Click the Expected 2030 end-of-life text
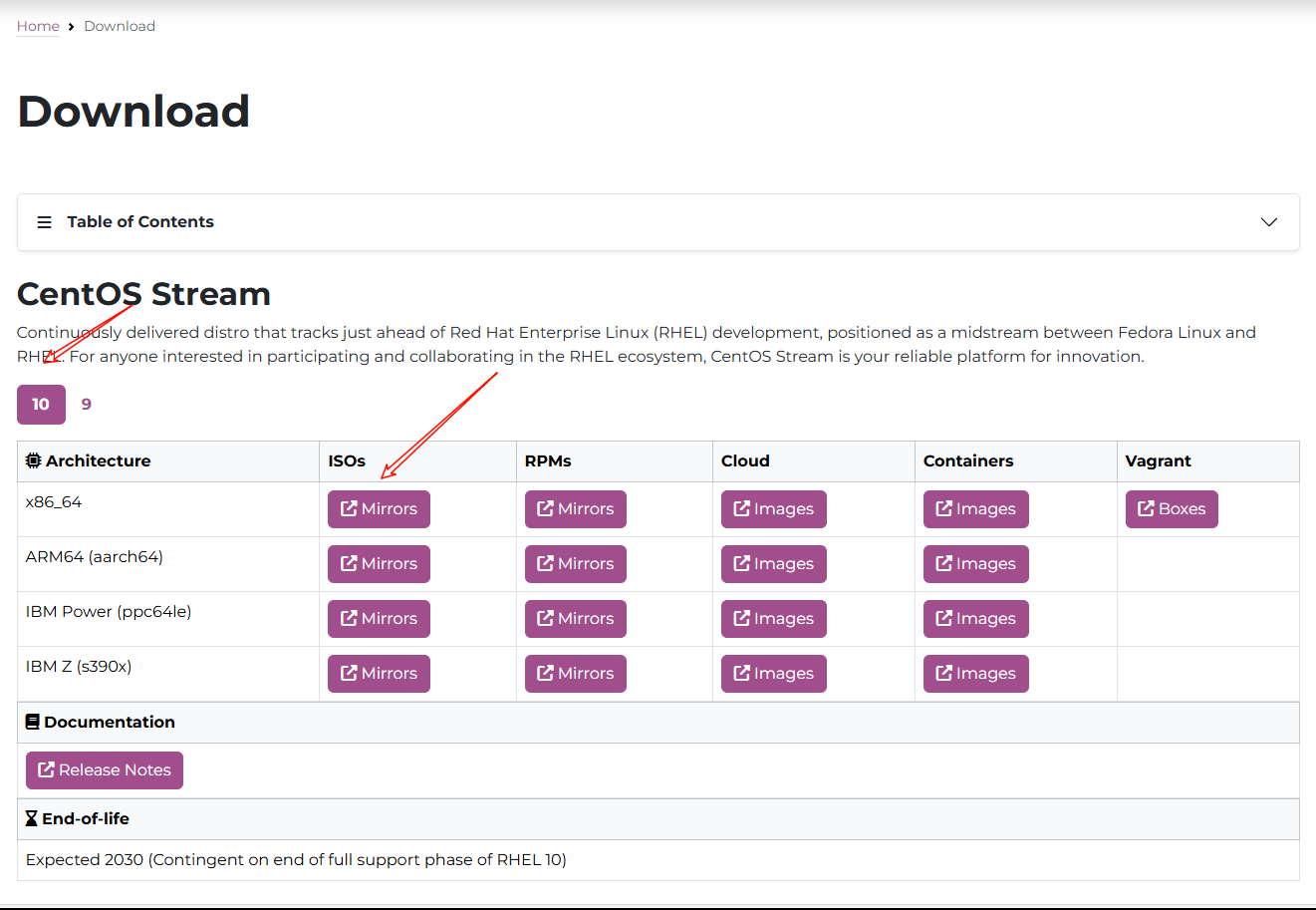 pyautogui.click(x=296, y=860)
